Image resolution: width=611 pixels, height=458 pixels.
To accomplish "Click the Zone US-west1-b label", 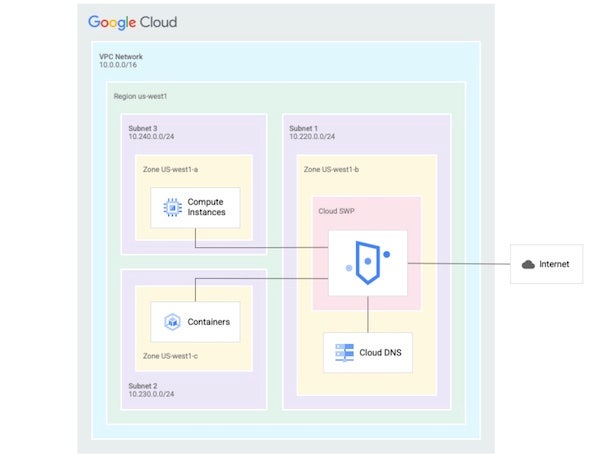I will [x=331, y=170].
